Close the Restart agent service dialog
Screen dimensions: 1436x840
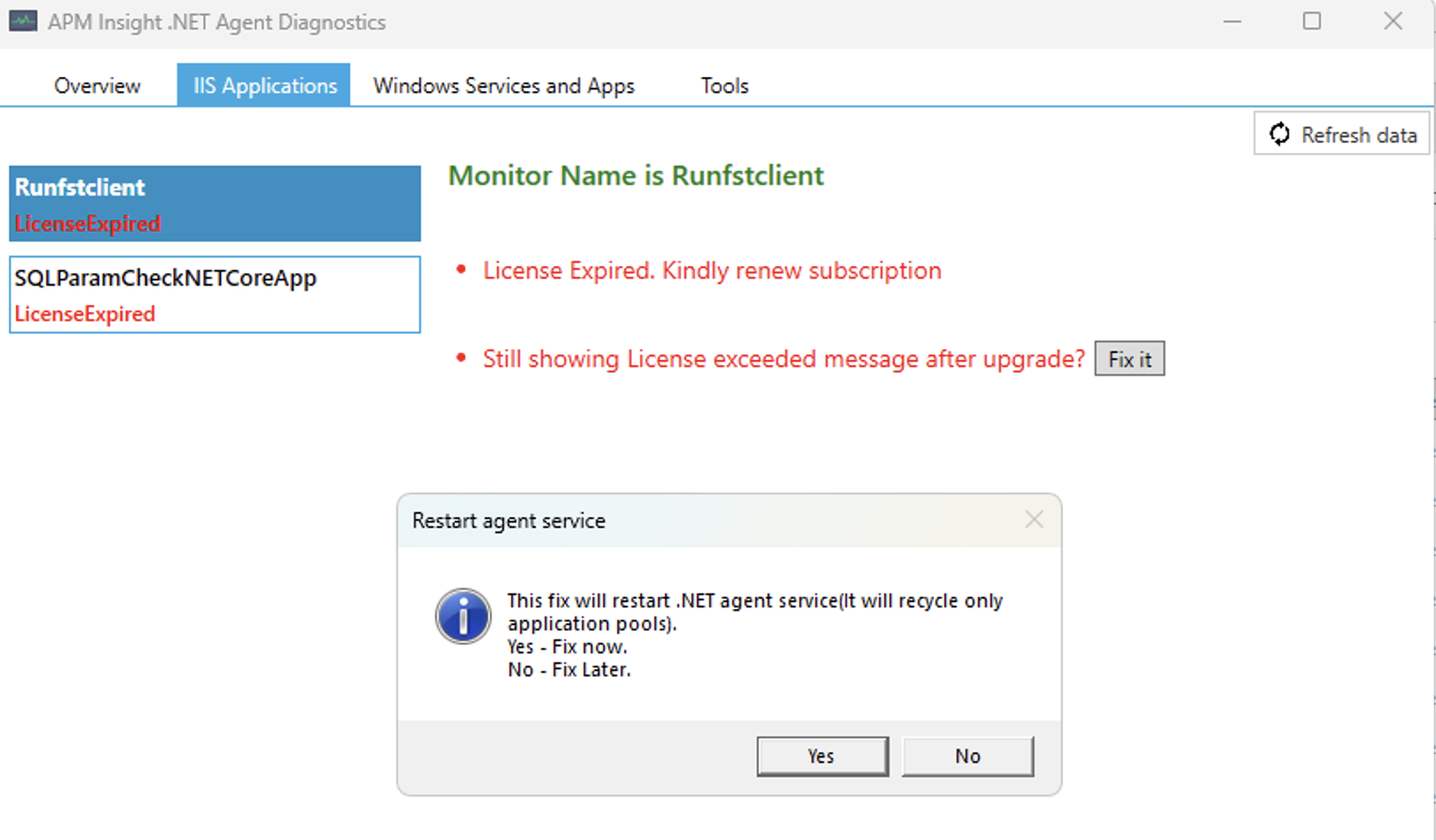(x=1034, y=520)
